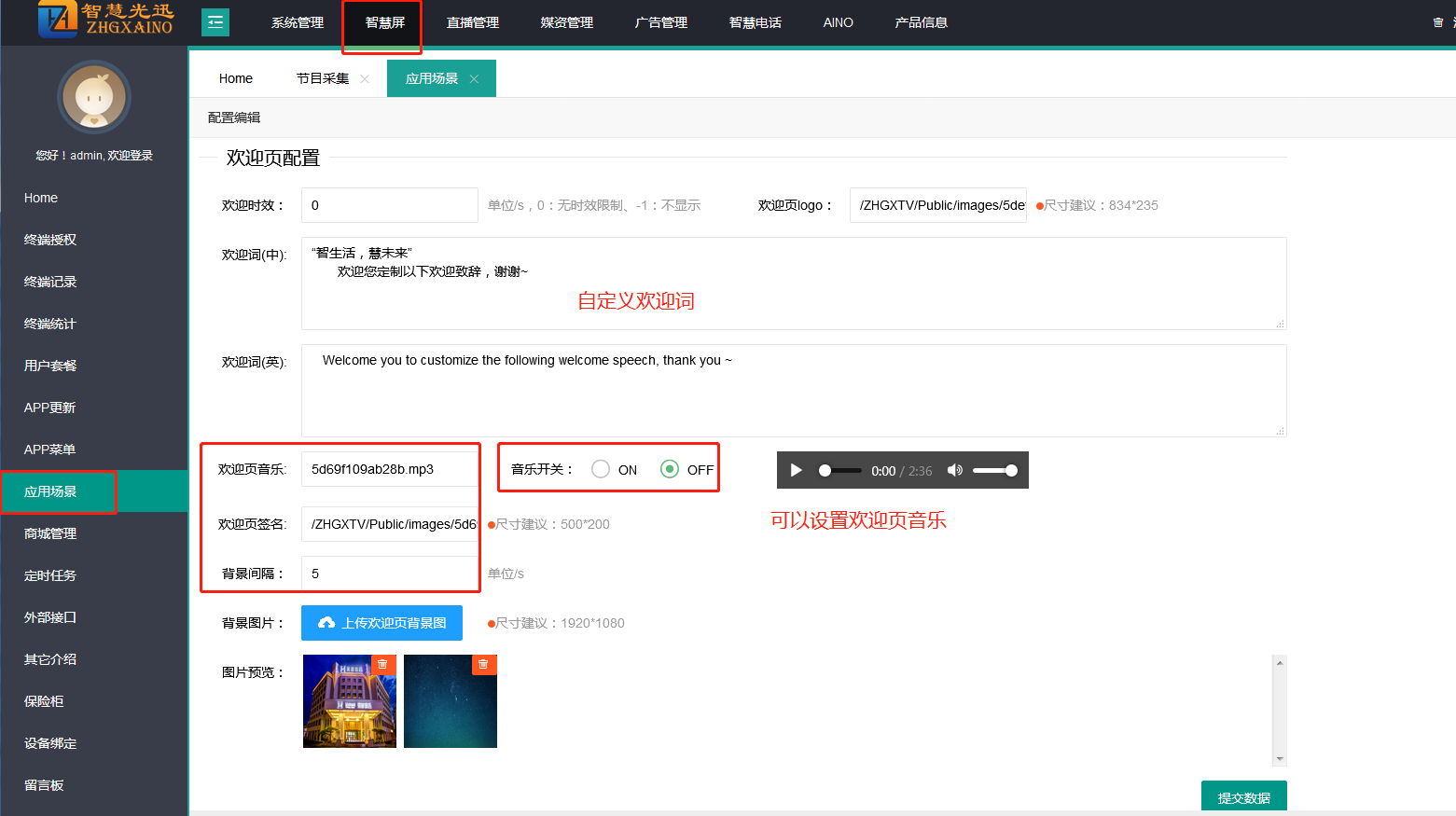Adjust the audio volume slider

pos(994,470)
